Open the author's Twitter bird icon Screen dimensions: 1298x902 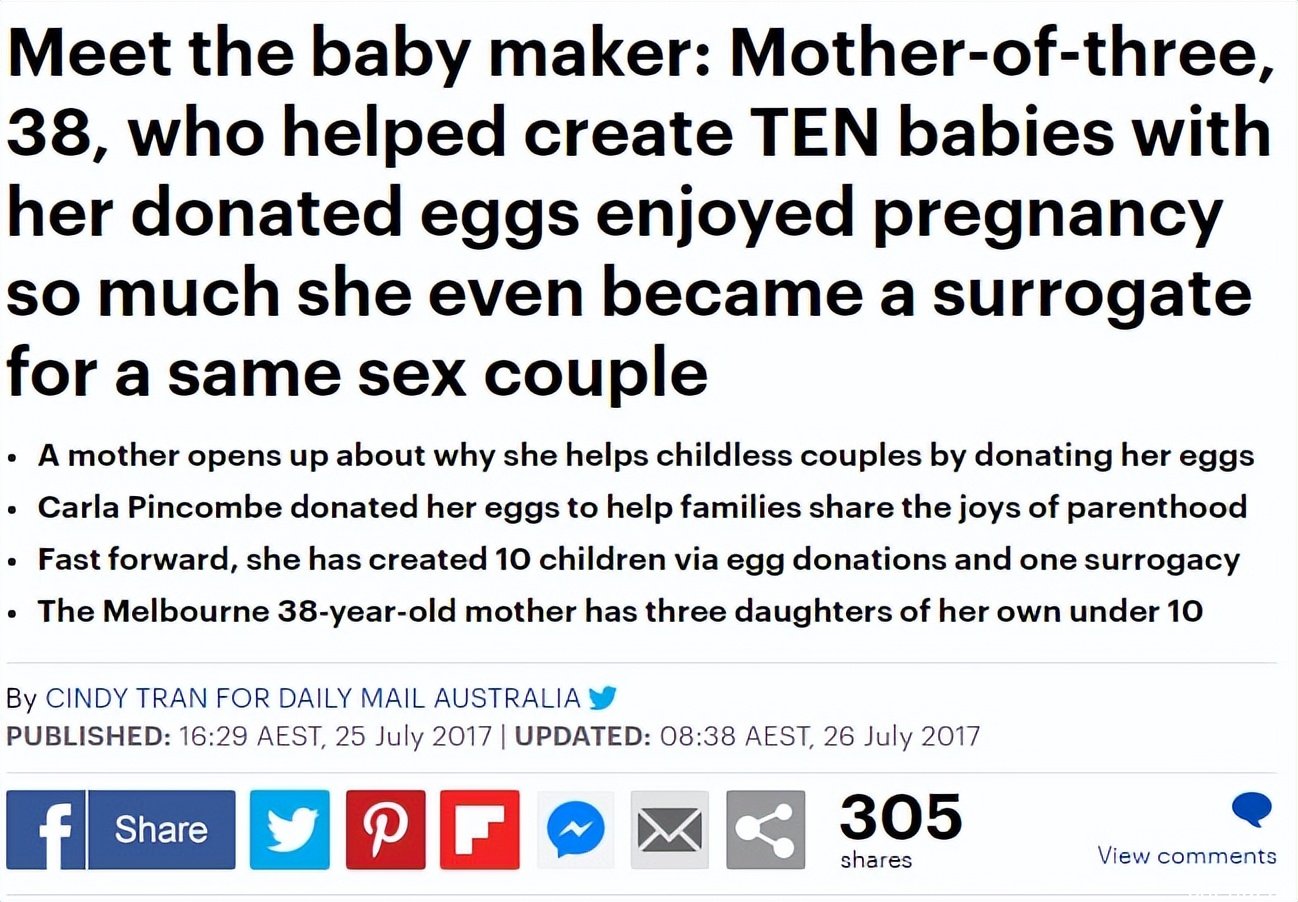tap(603, 696)
